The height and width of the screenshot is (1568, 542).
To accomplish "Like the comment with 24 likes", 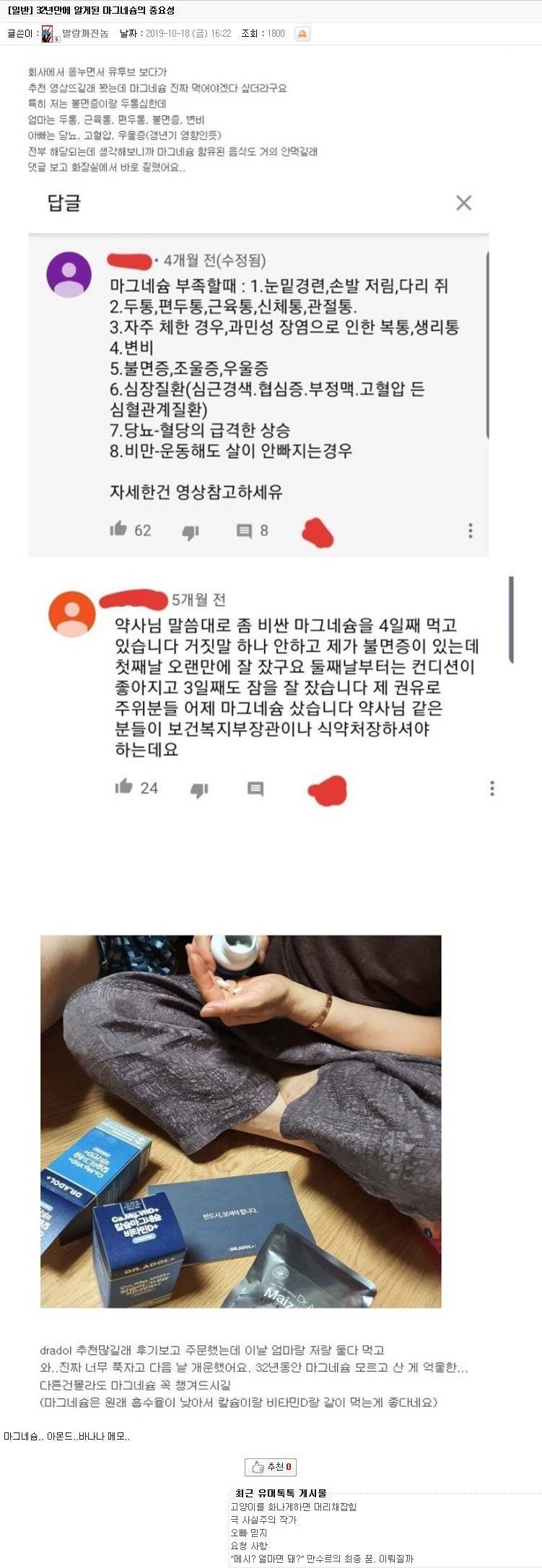I will (x=123, y=785).
